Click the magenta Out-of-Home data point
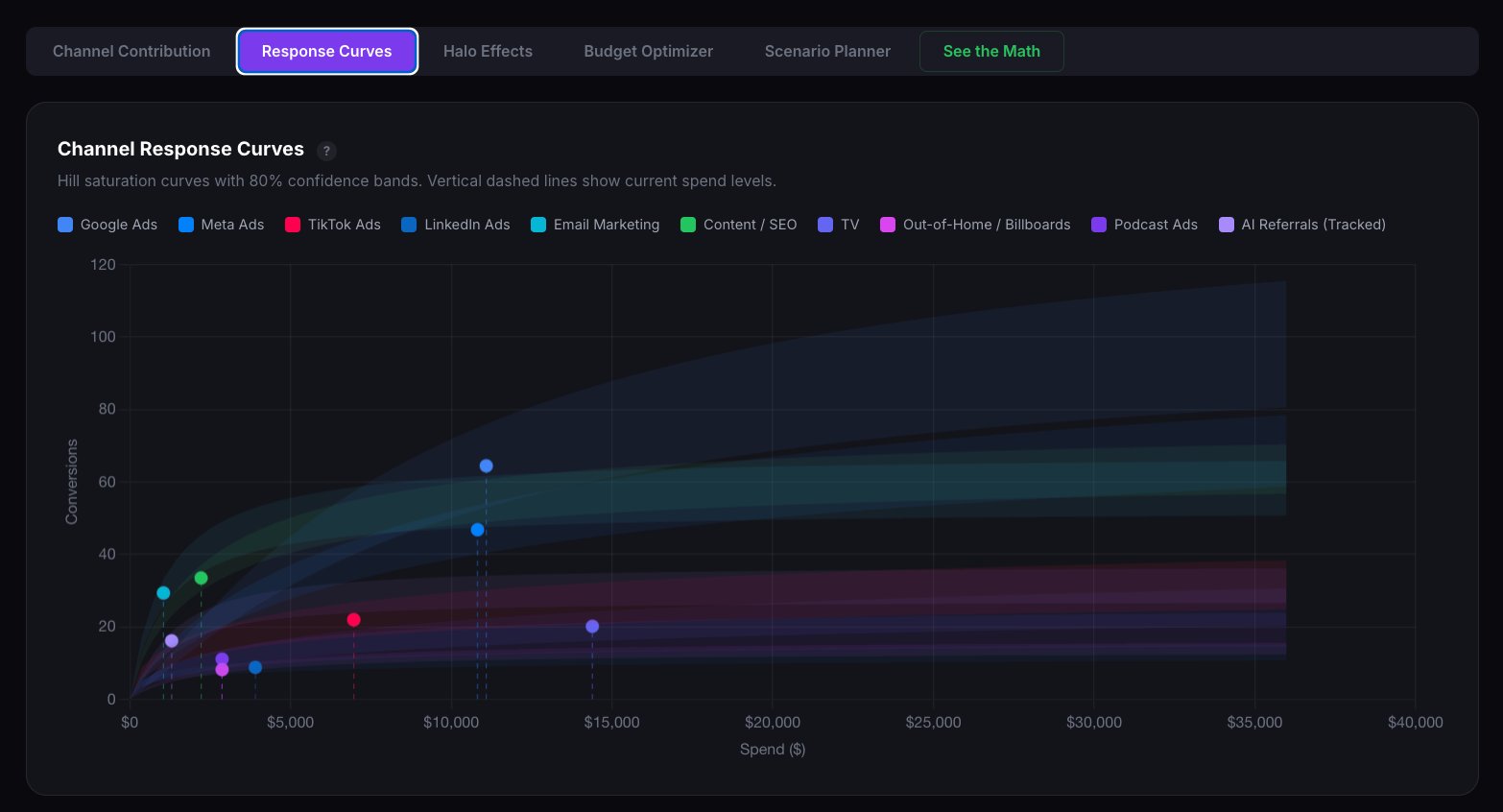 coord(222,670)
